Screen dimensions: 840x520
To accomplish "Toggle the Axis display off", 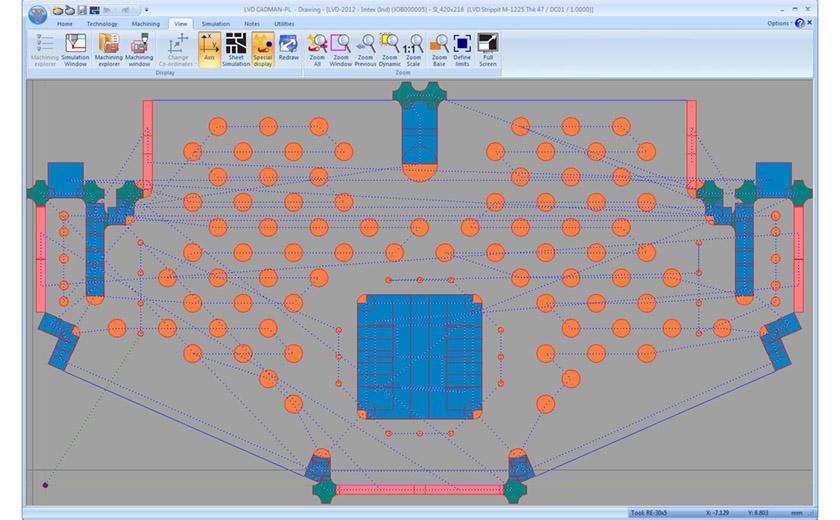I will pos(209,49).
